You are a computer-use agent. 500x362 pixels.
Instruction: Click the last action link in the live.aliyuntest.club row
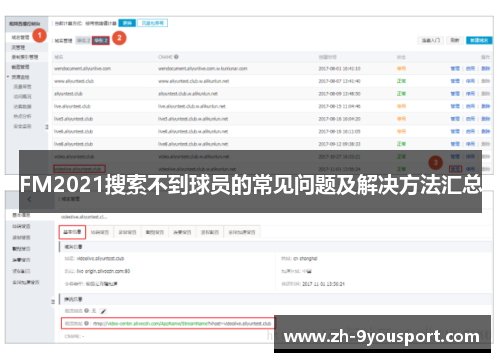tap(486, 106)
